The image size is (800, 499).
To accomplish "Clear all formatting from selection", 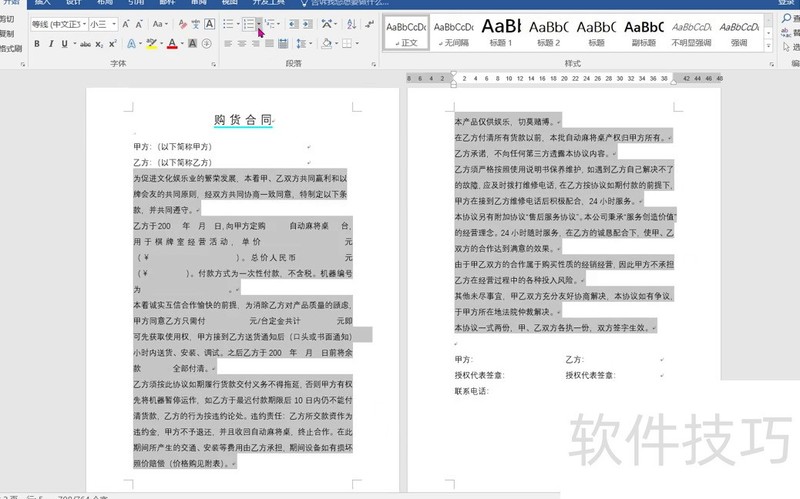I will click(183, 24).
